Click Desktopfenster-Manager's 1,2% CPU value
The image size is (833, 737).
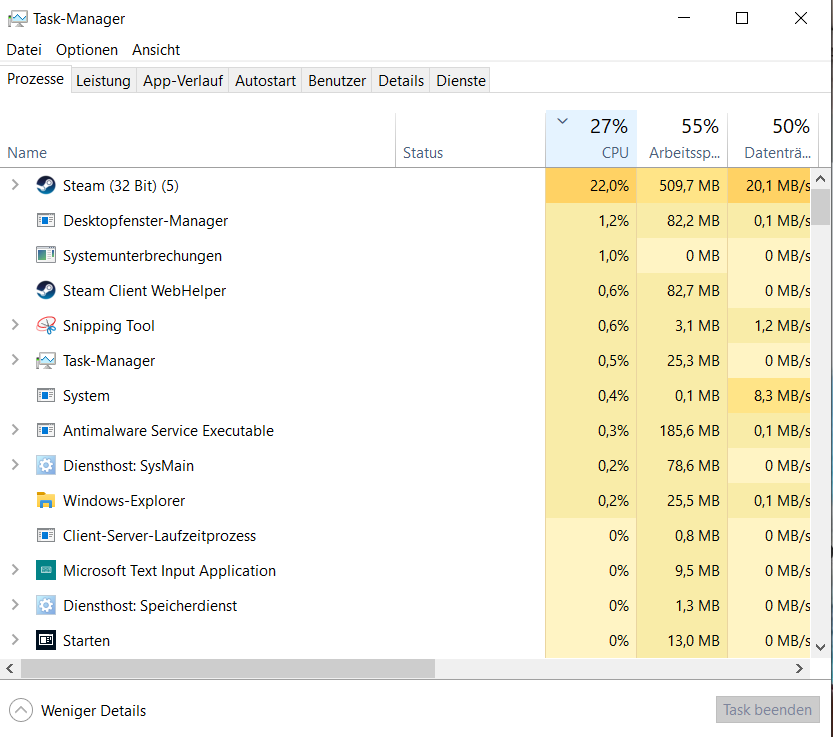point(614,221)
